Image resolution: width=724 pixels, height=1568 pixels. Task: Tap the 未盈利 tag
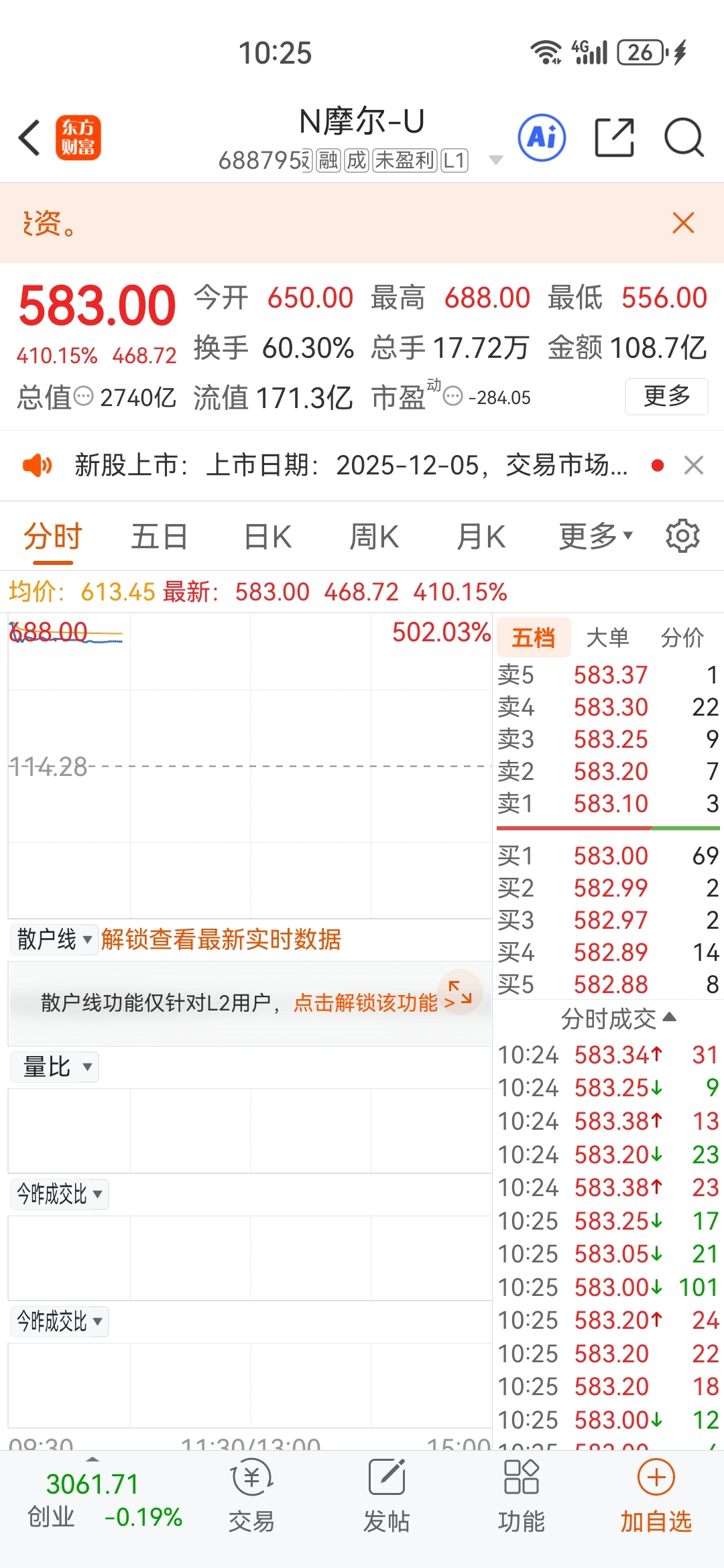(405, 160)
